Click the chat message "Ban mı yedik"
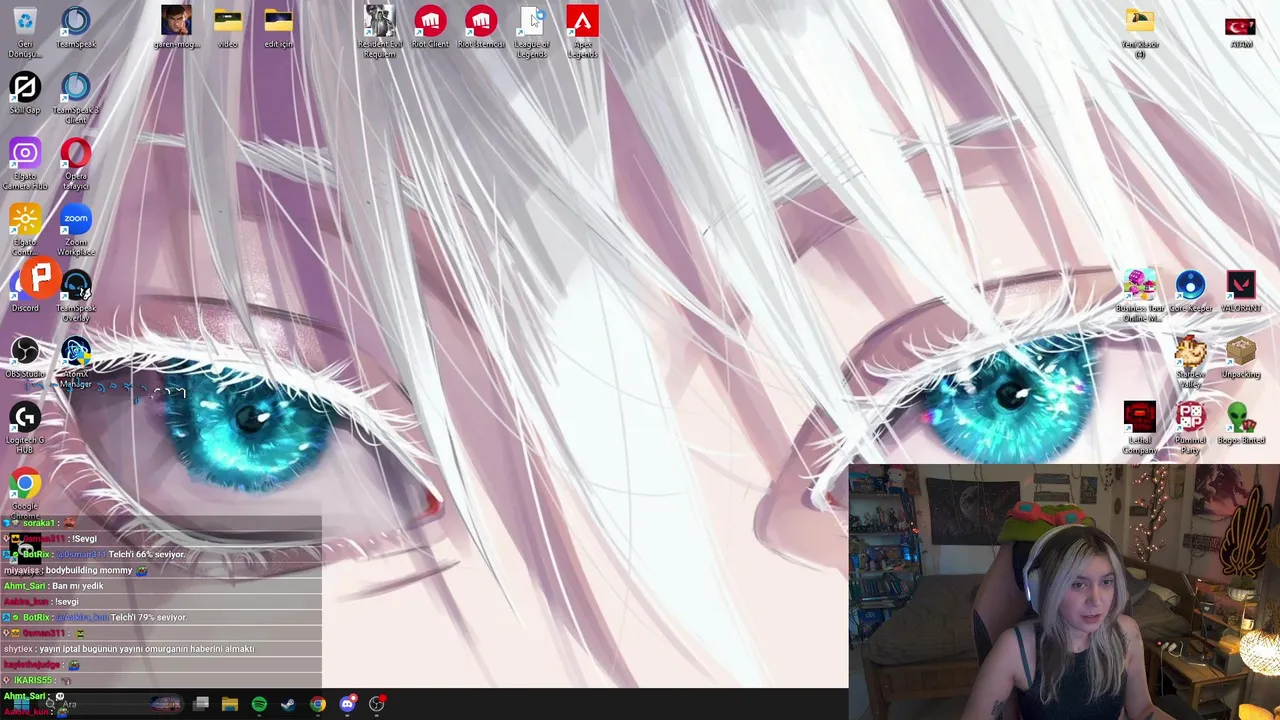 pos(78,586)
